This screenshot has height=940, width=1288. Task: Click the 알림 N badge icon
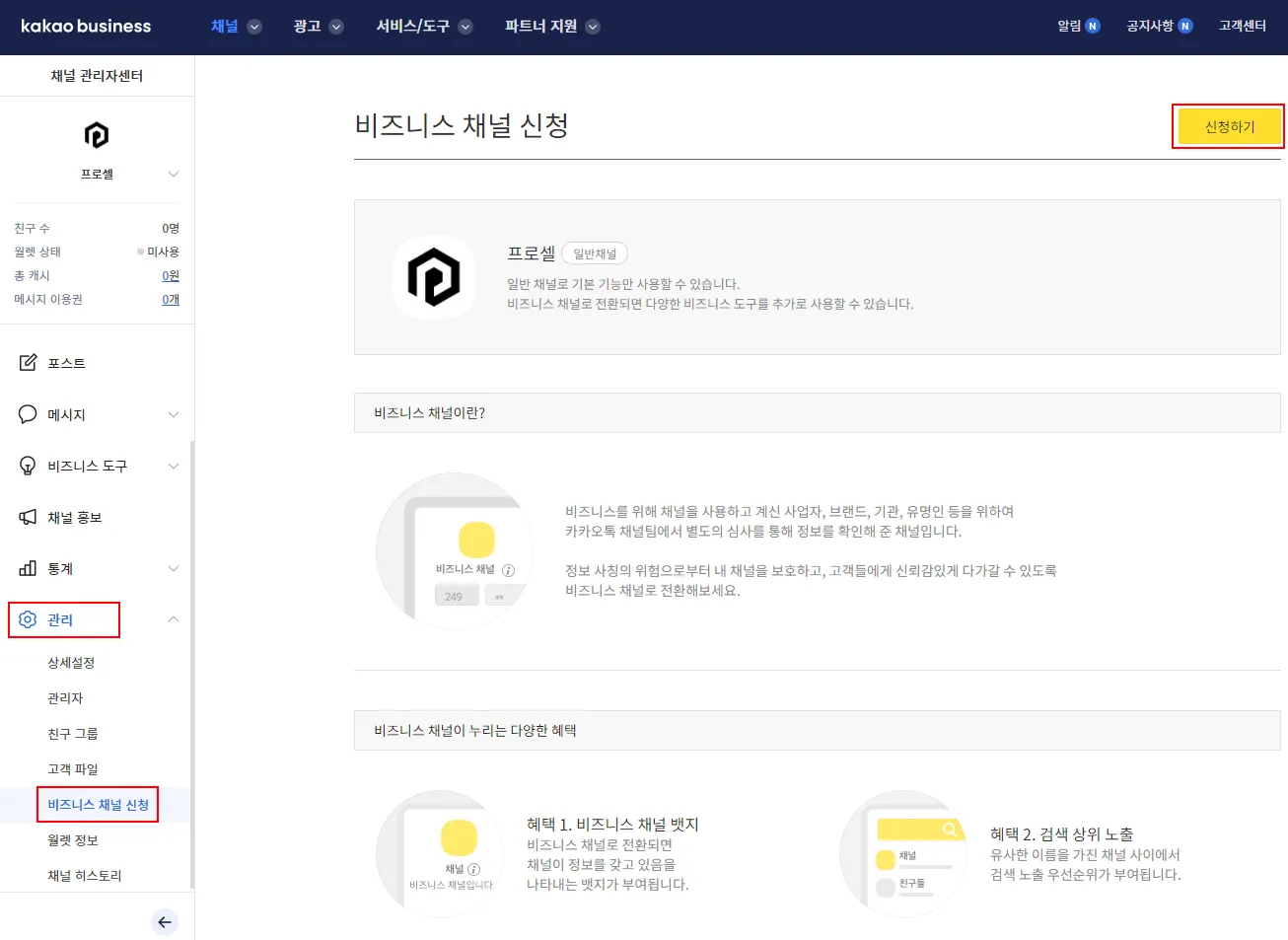(1093, 27)
